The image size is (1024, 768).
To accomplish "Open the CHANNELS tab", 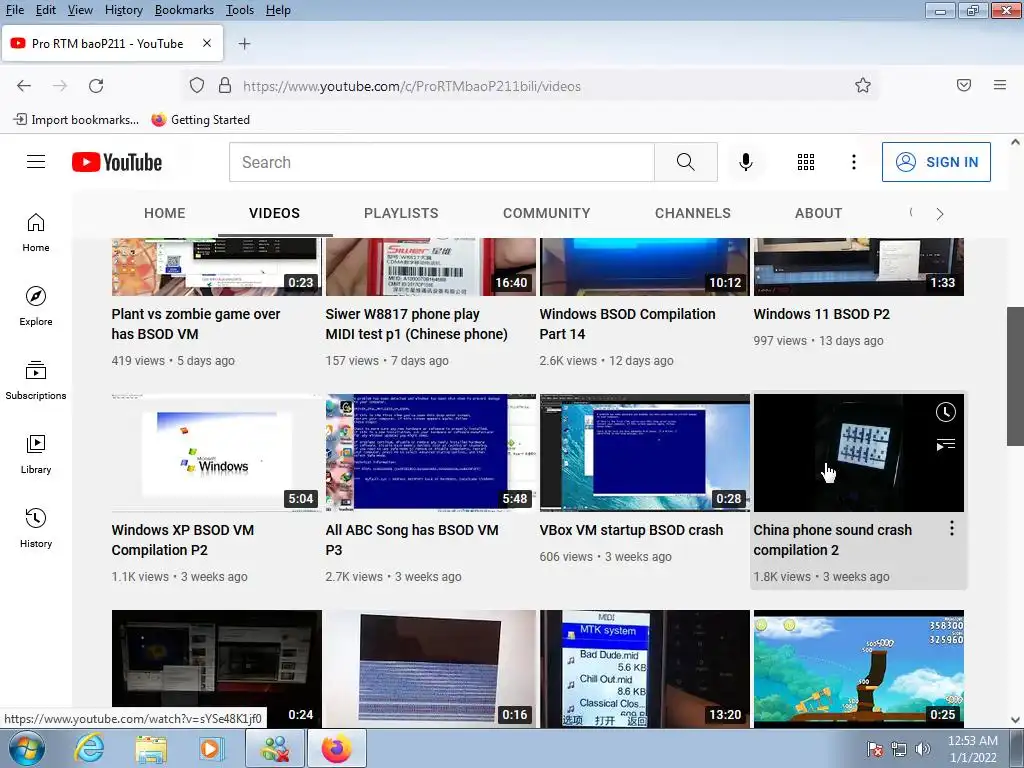I will [693, 213].
